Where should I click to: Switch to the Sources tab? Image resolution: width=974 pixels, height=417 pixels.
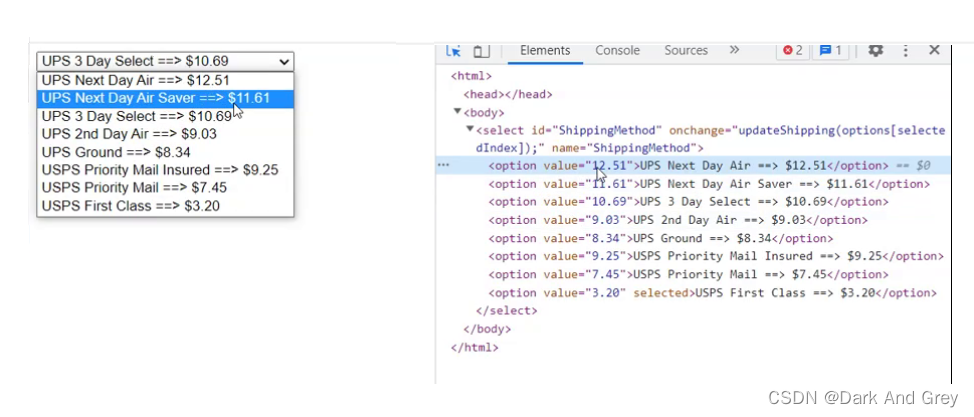686,50
